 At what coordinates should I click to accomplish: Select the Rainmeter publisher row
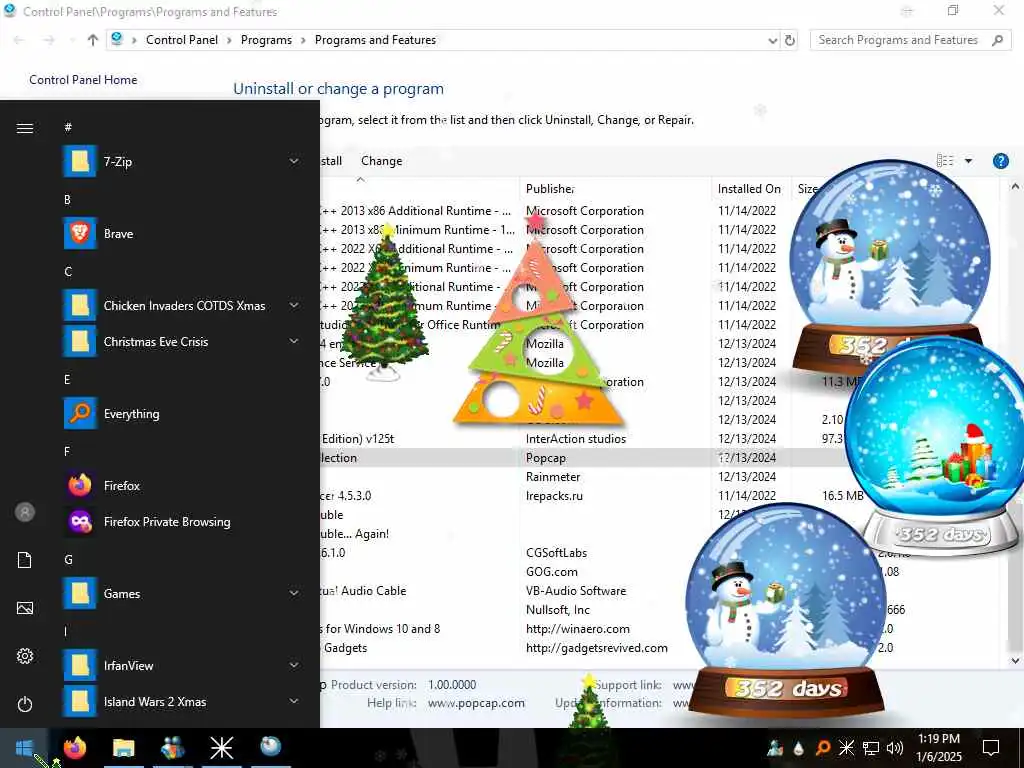coord(553,477)
